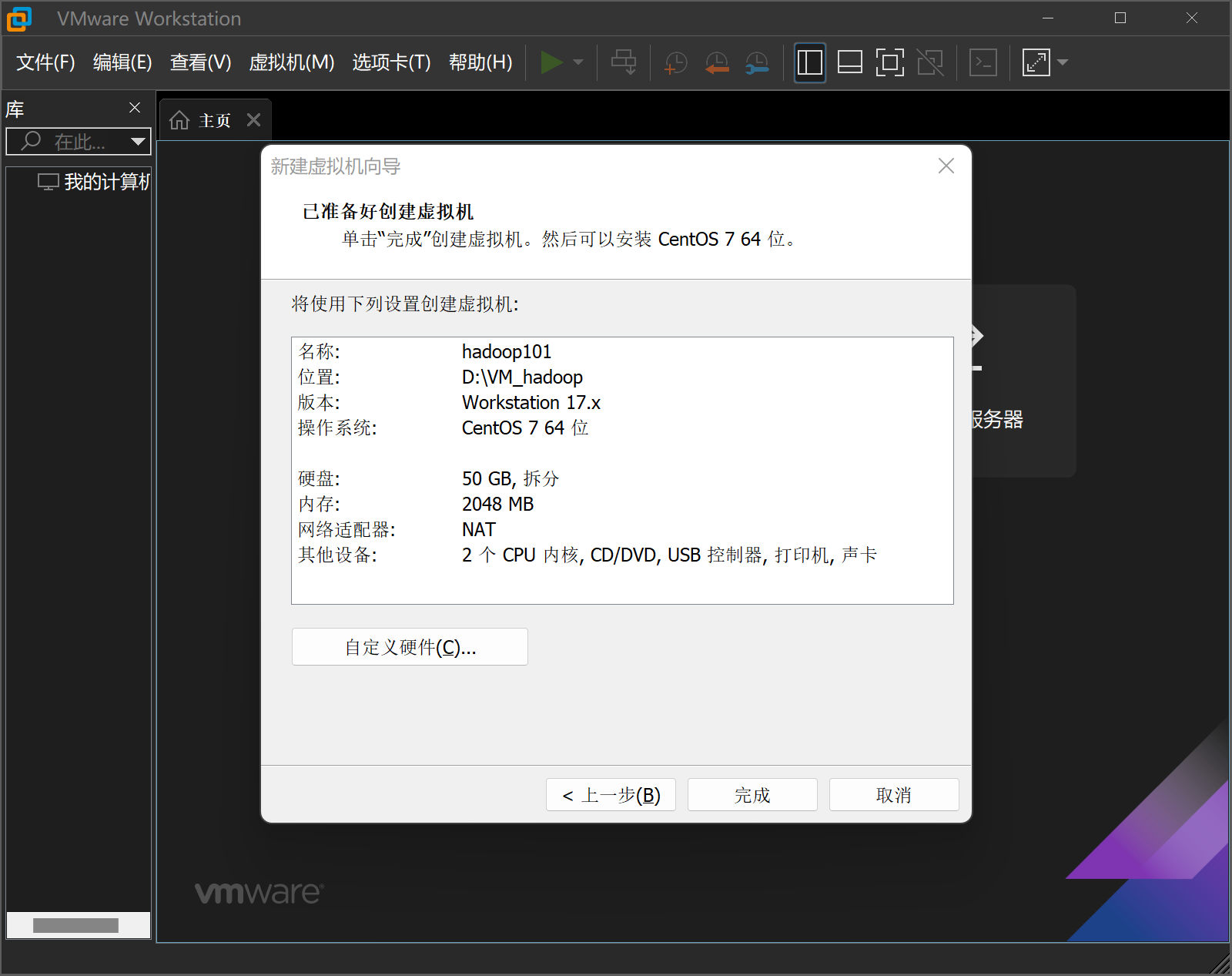The height and width of the screenshot is (976, 1232).
Task: Click the NAT network adapter value
Action: 478,530
